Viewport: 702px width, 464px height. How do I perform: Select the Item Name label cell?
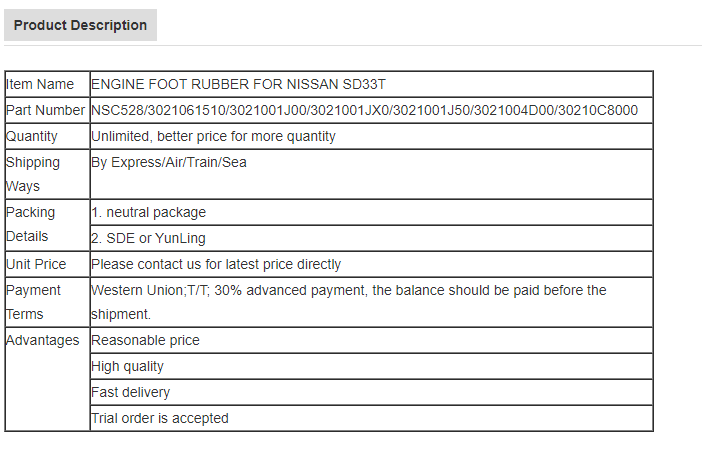(47, 84)
